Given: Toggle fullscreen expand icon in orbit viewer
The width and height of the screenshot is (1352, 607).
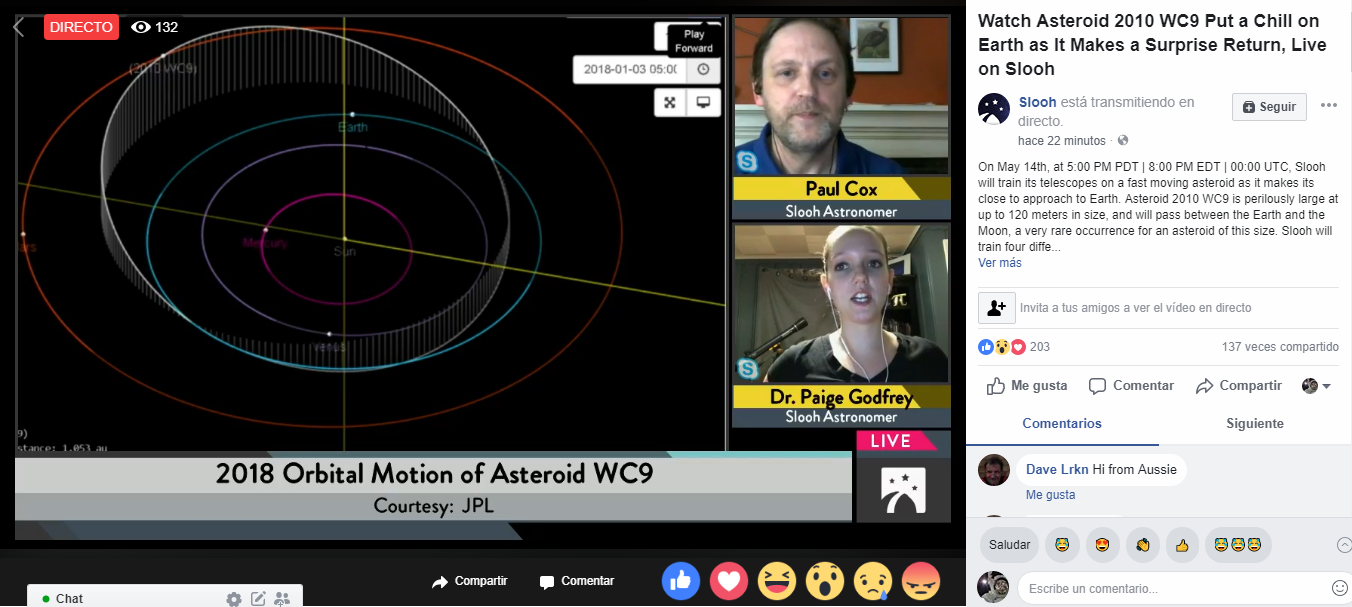Looking at the screenshot, I should (670, 102).
